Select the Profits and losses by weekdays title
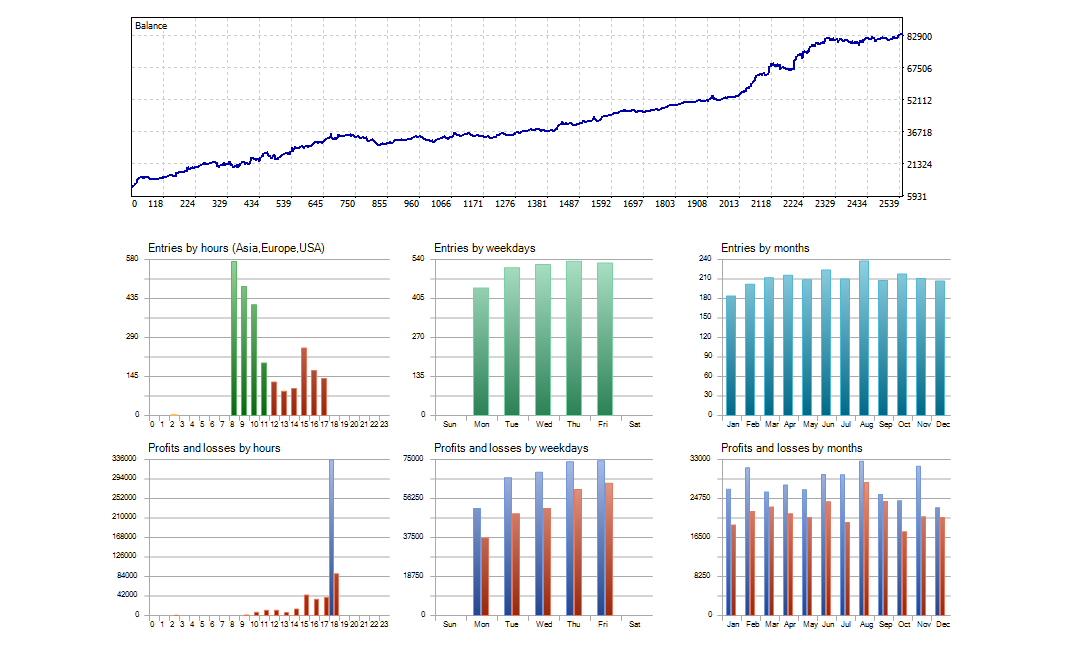The height and width of the screenshot is (649, 1069). (511, 448)
